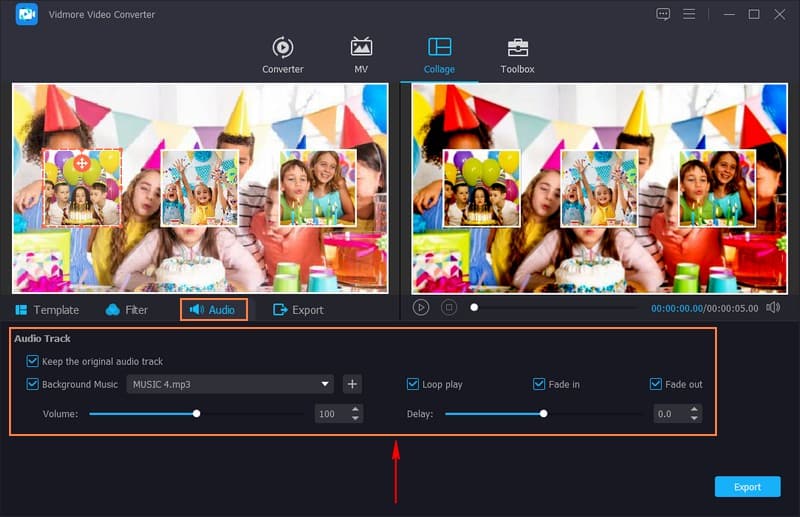The height and width of the screenshot is (517, 800).
Task: Mute the preview using the speaker icon
Action: point(773,308)
